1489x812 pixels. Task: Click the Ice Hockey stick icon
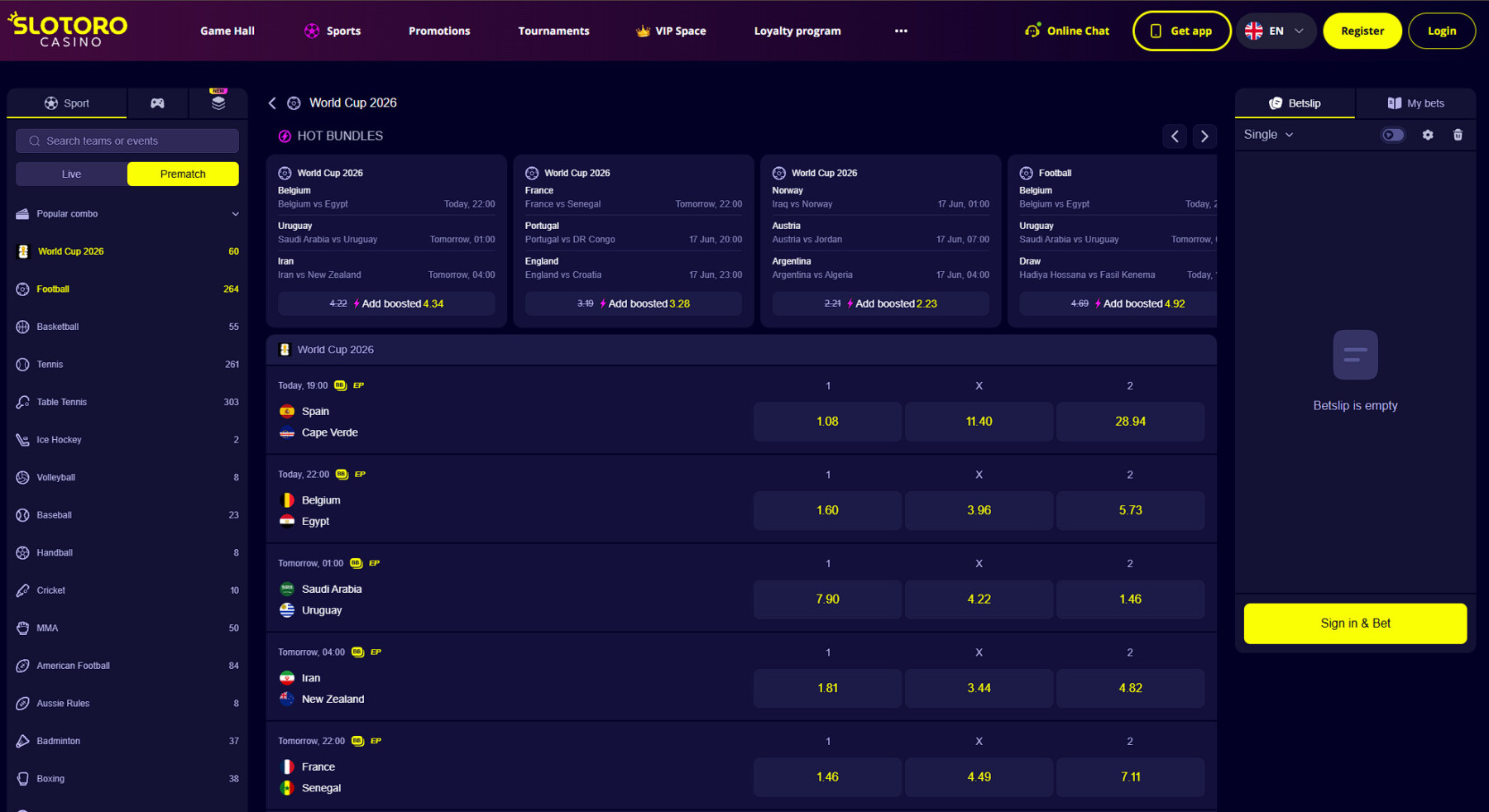pyautogui.click(x=23, y=440)
